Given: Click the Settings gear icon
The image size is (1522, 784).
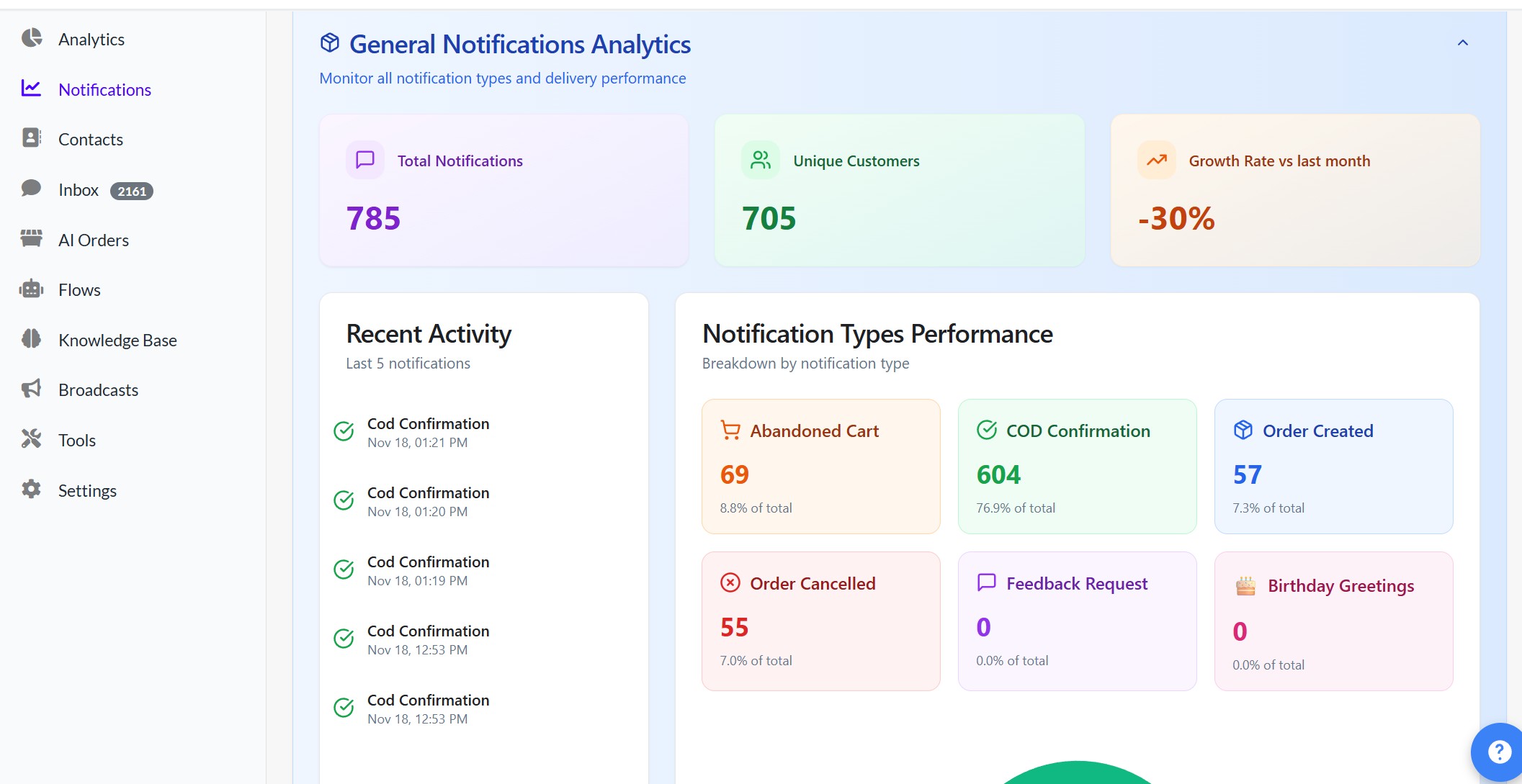Looking at the screenshot, I should (32, 490).
